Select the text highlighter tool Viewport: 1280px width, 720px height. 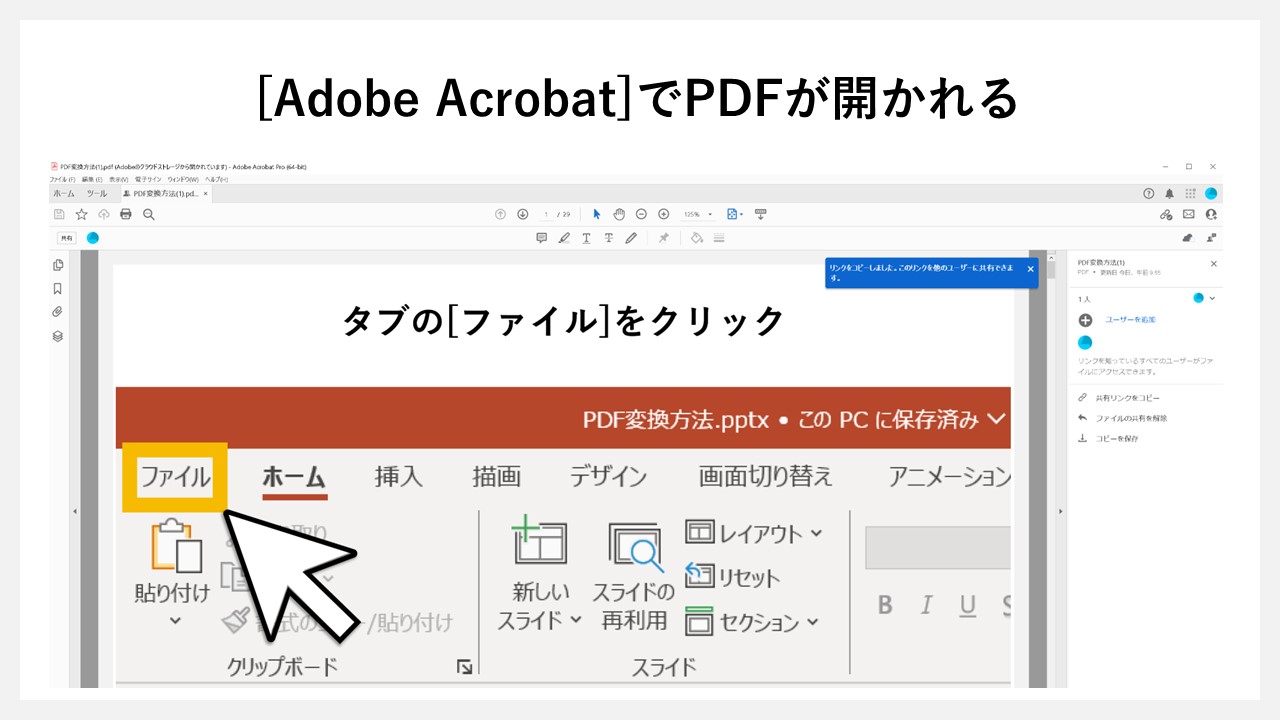click(564, 237)
